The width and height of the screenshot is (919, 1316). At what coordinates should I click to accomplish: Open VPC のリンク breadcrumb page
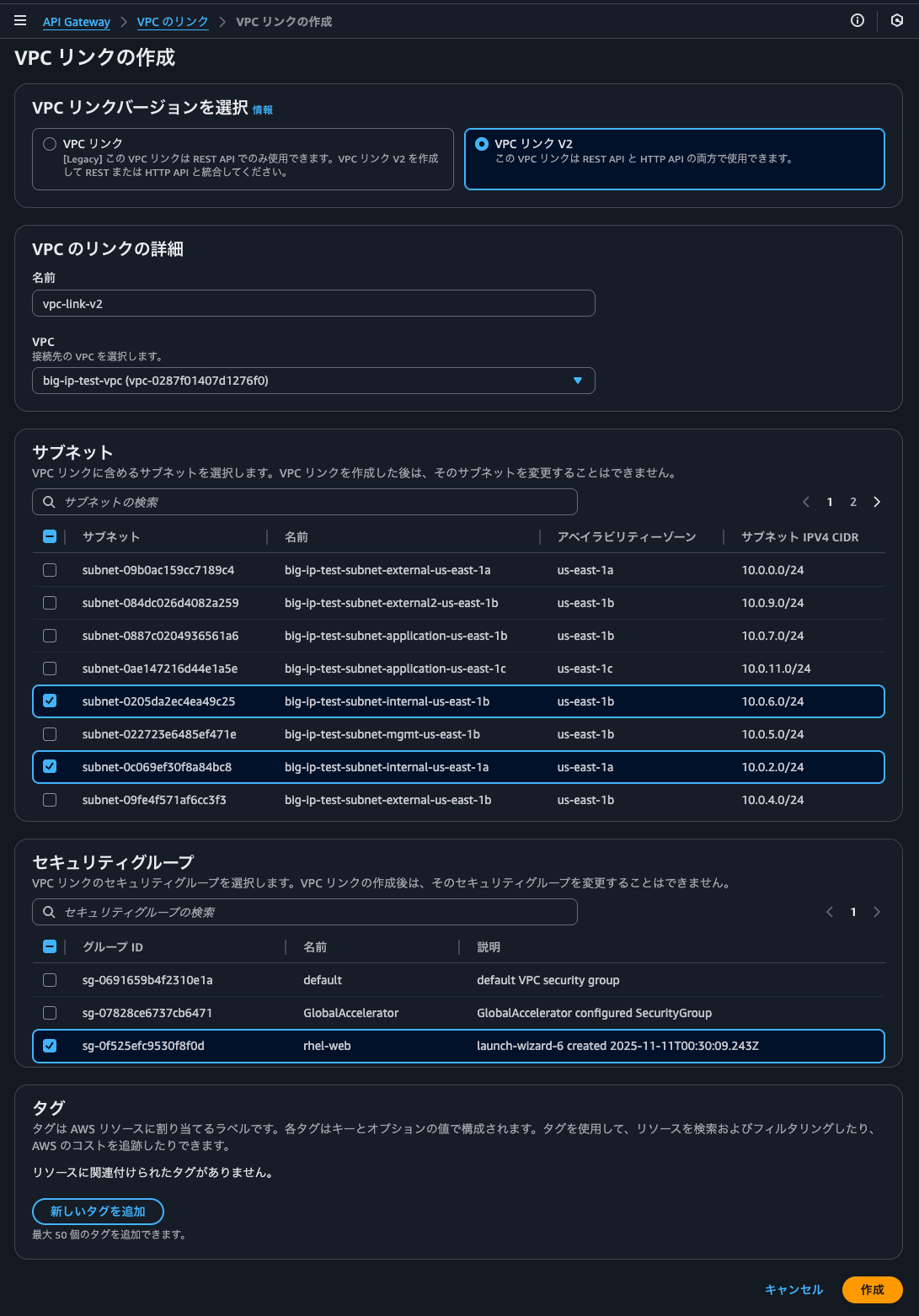point(173,22)
